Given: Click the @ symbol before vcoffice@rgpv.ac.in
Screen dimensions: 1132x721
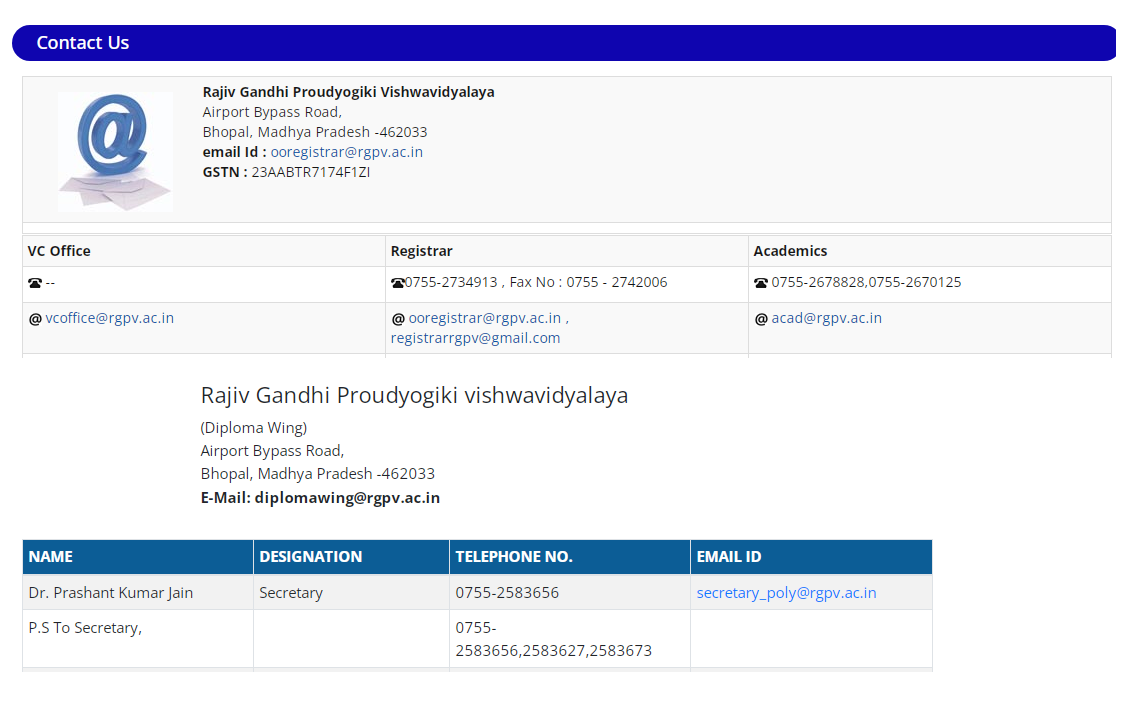Looking at the screenshot, I should click(35, 318).
